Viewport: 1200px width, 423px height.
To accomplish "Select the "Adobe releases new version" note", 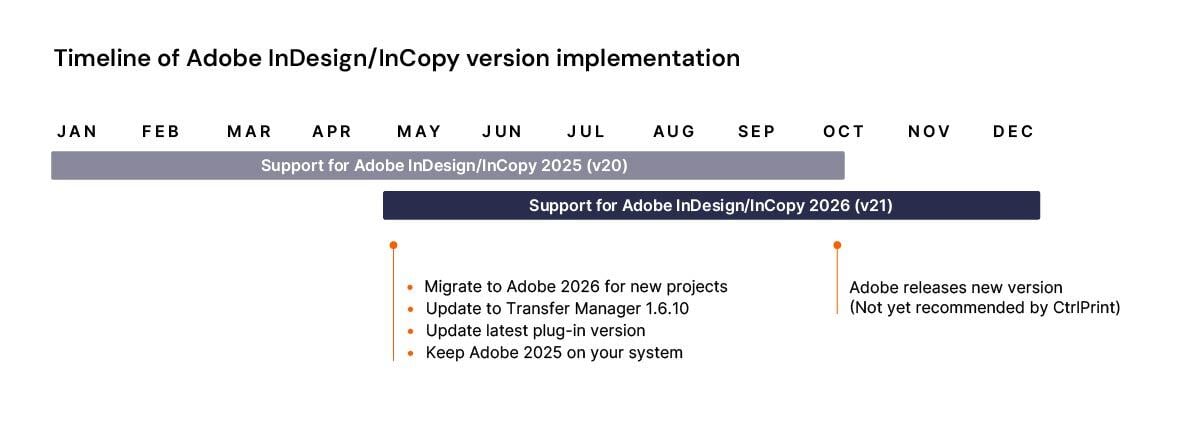I will (x=956, y=288).
